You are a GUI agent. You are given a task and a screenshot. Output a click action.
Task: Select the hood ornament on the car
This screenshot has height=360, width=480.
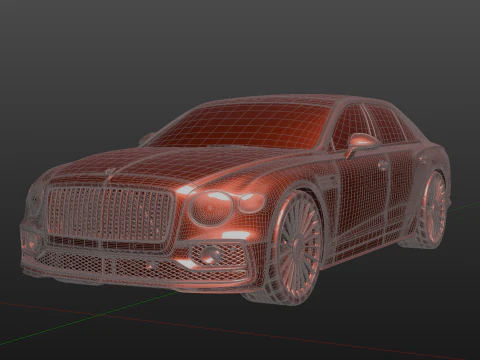pyautogui.click(x=110, y=172)
